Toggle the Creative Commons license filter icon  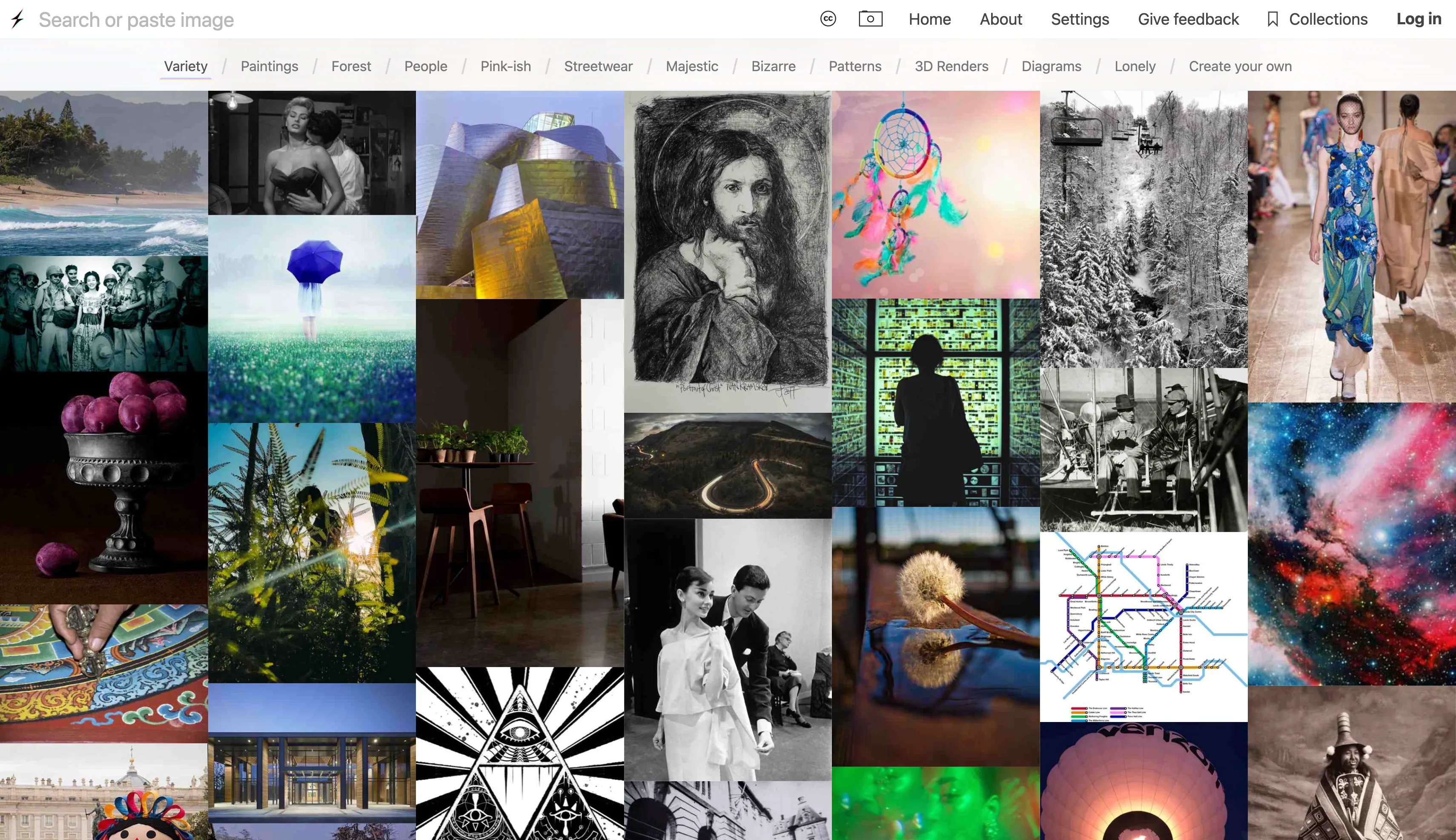[x=828, y=19]
